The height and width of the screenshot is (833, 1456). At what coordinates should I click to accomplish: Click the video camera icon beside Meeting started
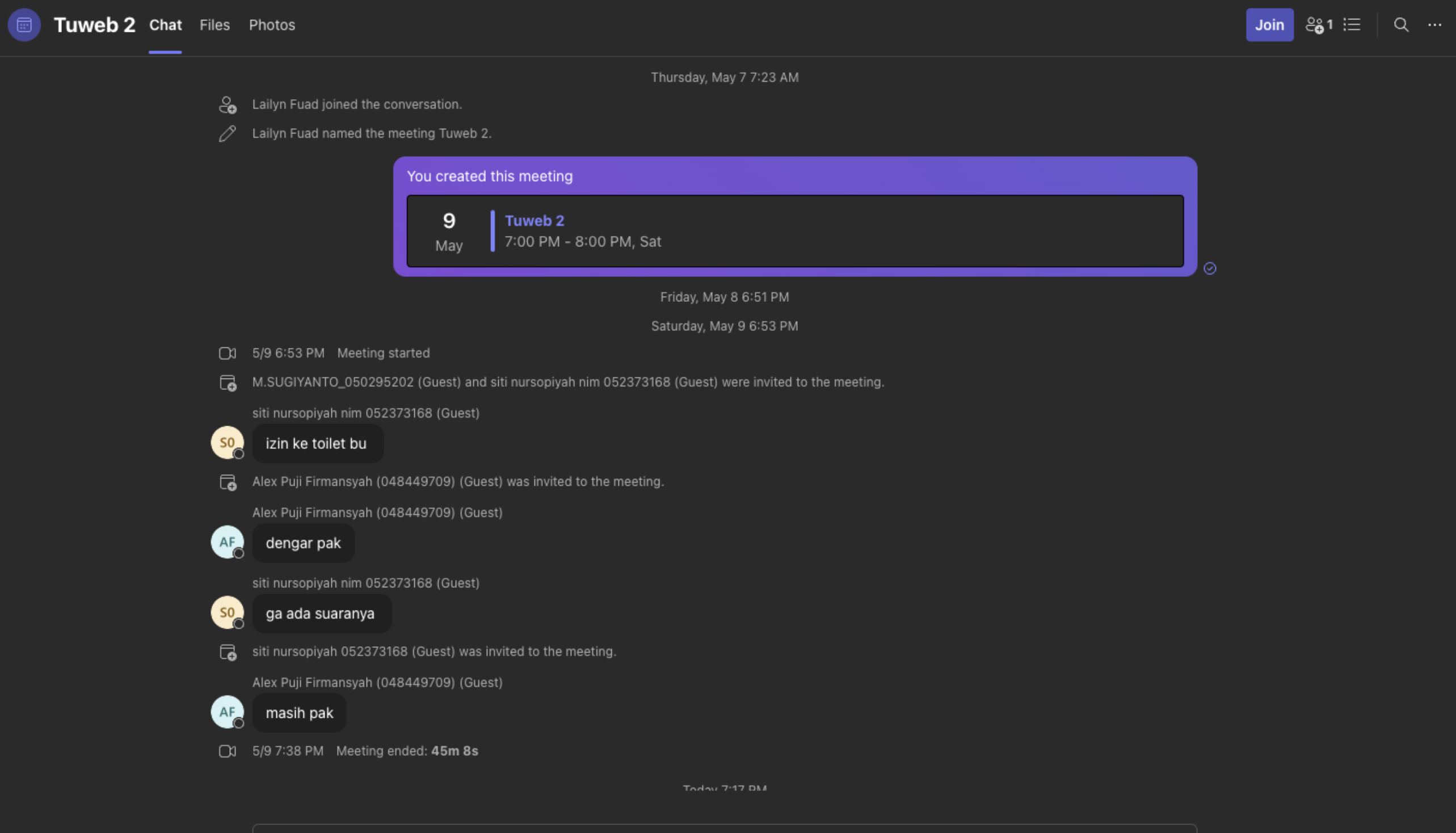227,353
